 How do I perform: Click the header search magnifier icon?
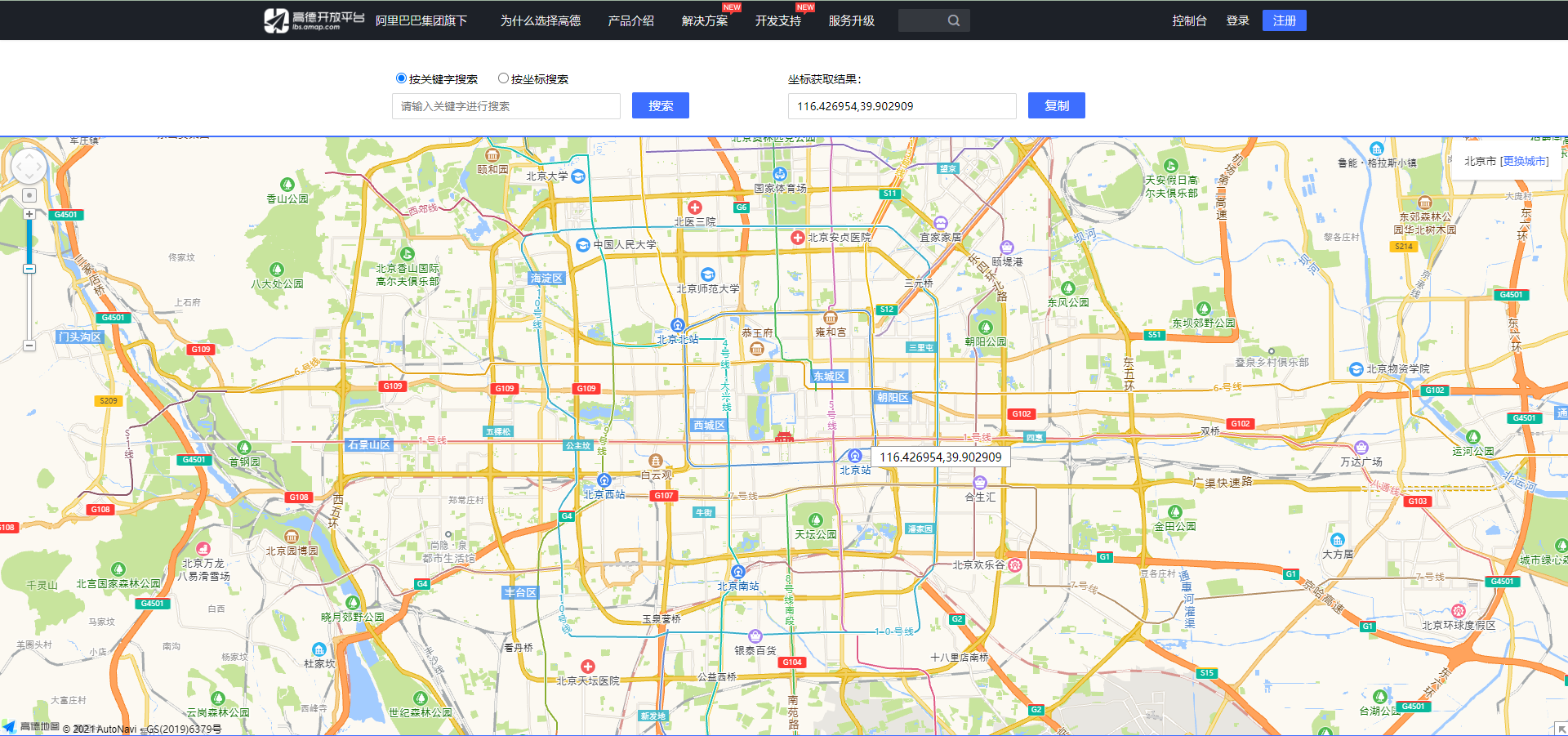[954, 20]
